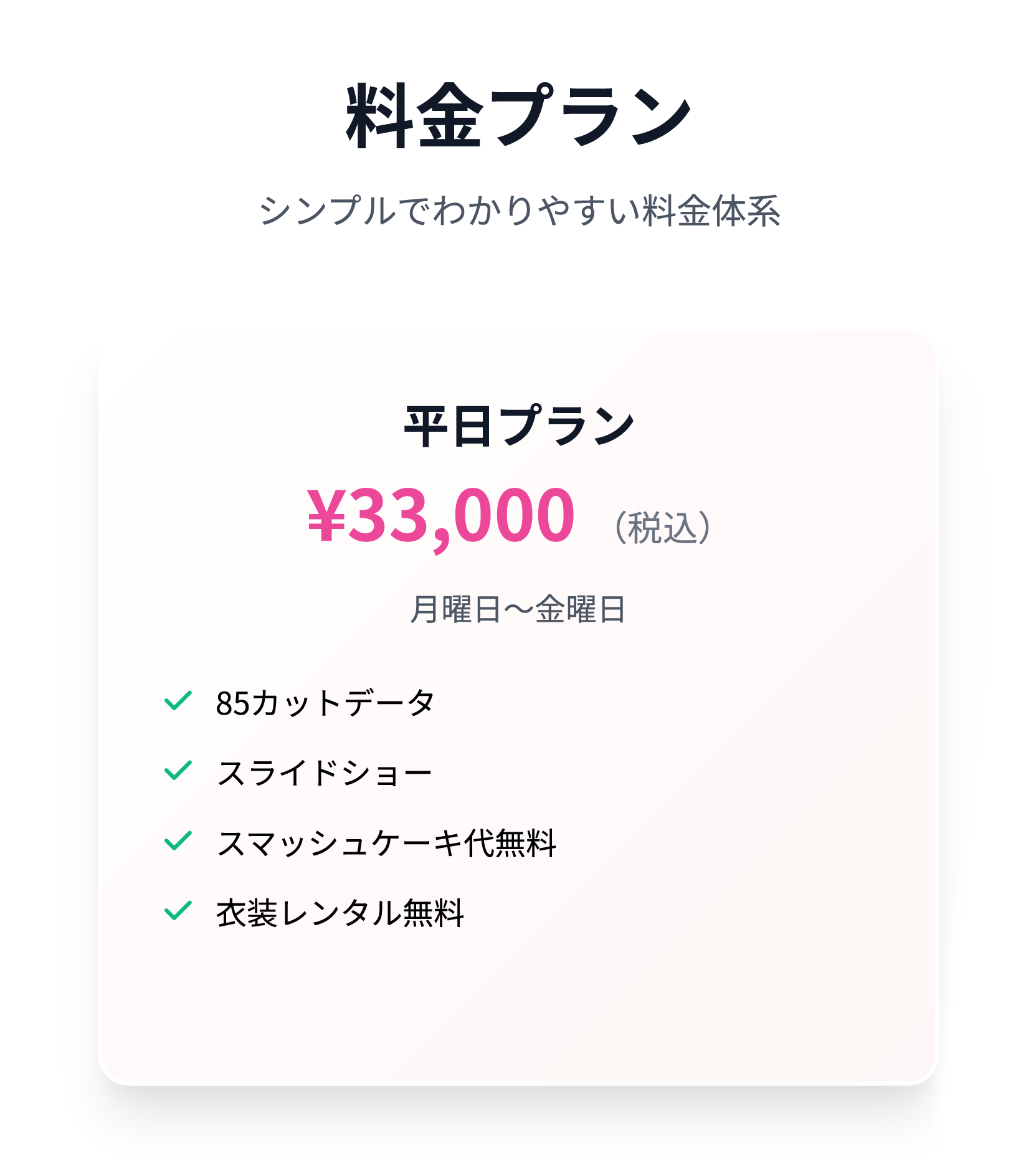Click the (税込) tax label
The image size is (1036, 1160).
click(662, 528)
